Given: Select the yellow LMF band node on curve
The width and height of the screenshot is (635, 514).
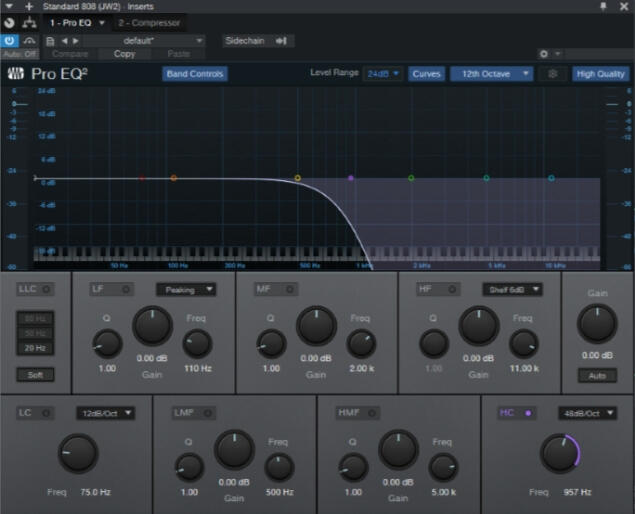Looking at the screenshot, I should click(297, 178).
